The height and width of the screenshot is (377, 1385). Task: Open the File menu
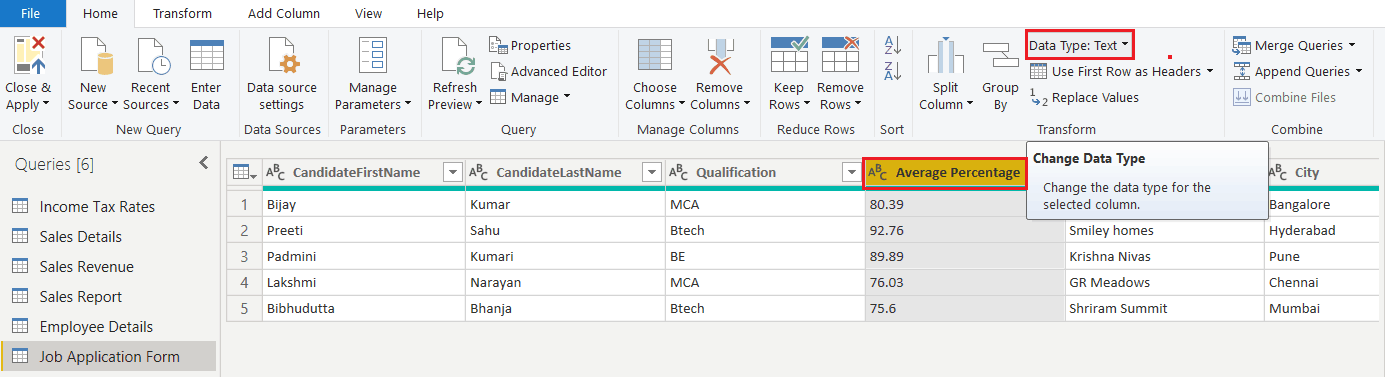click(x=30, y=13)
